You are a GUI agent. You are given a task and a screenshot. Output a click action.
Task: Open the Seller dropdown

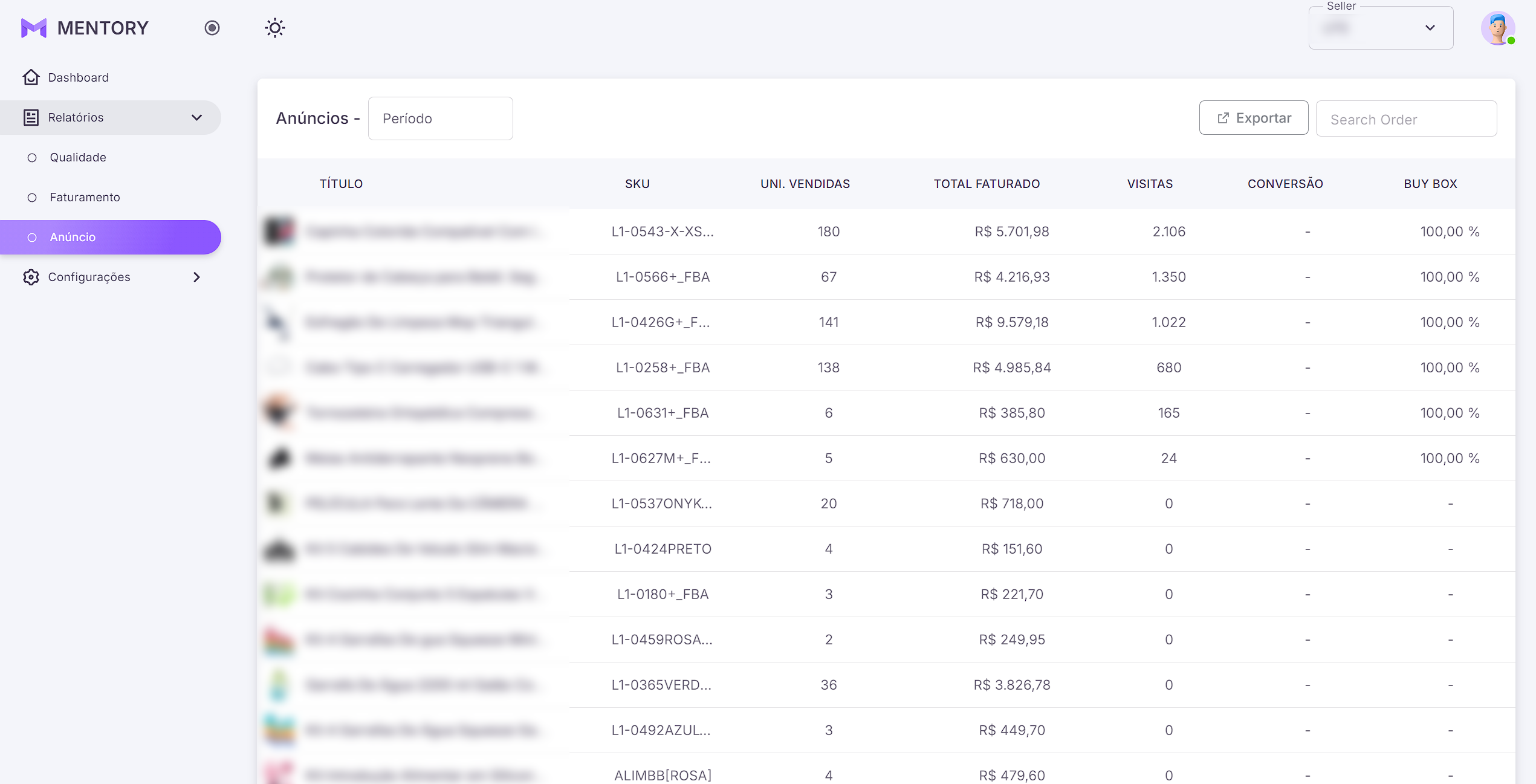(1381, 28)
